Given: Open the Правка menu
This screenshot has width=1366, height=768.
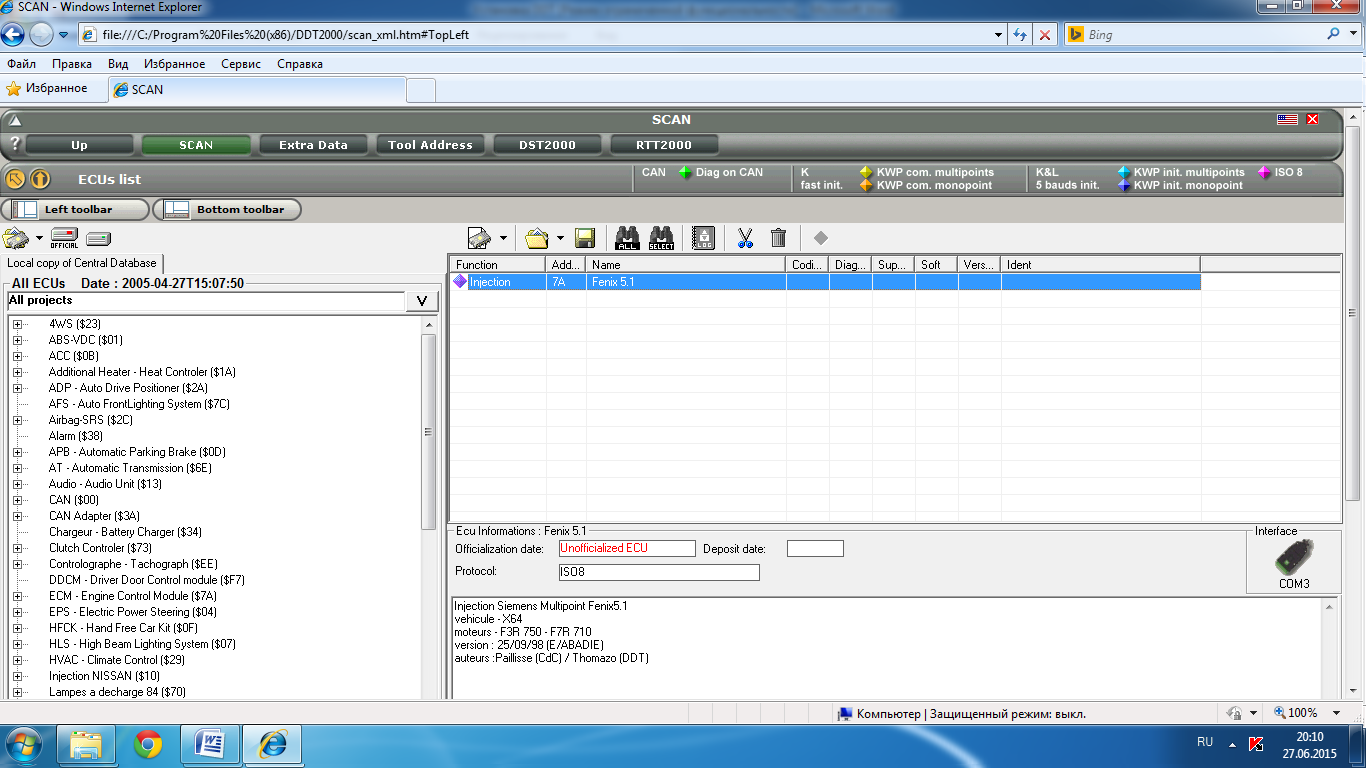Looking at the screenshot, I should (72, 64).
